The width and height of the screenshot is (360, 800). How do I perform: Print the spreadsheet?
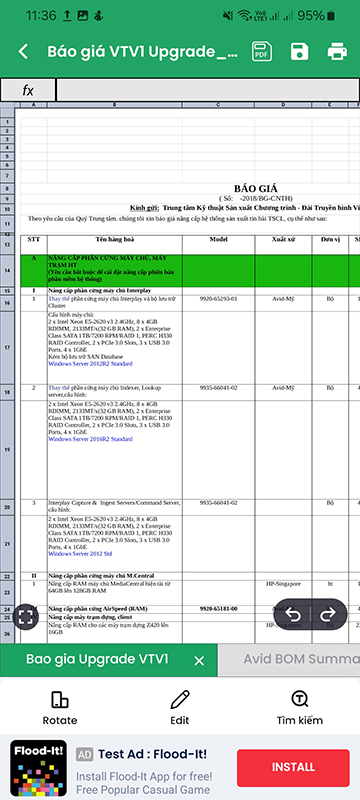pyautogui.click(x=337, y=52)
